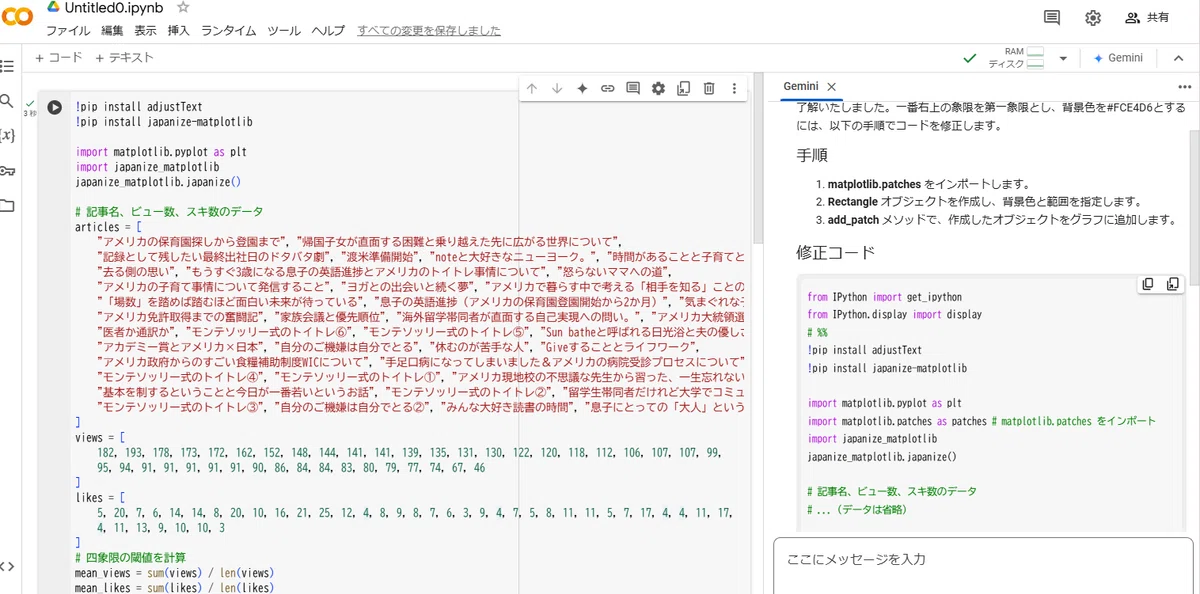Image resolution: width=1200 pixels, height=594 pixels.
Task: Run the first code cell
Action: tap(54, 107)
